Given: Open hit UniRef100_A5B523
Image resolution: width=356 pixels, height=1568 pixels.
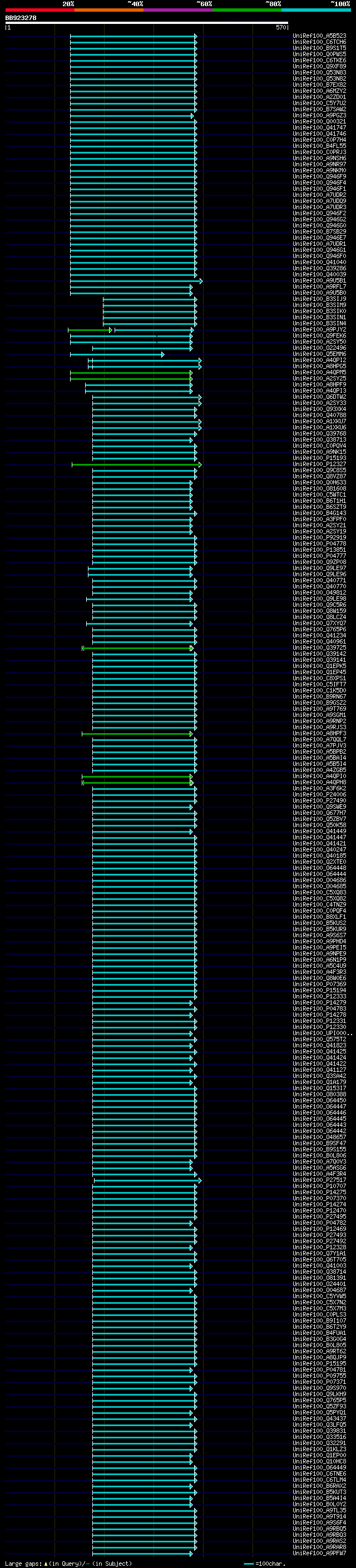Looking at the screenshot, I should (319, 36).
